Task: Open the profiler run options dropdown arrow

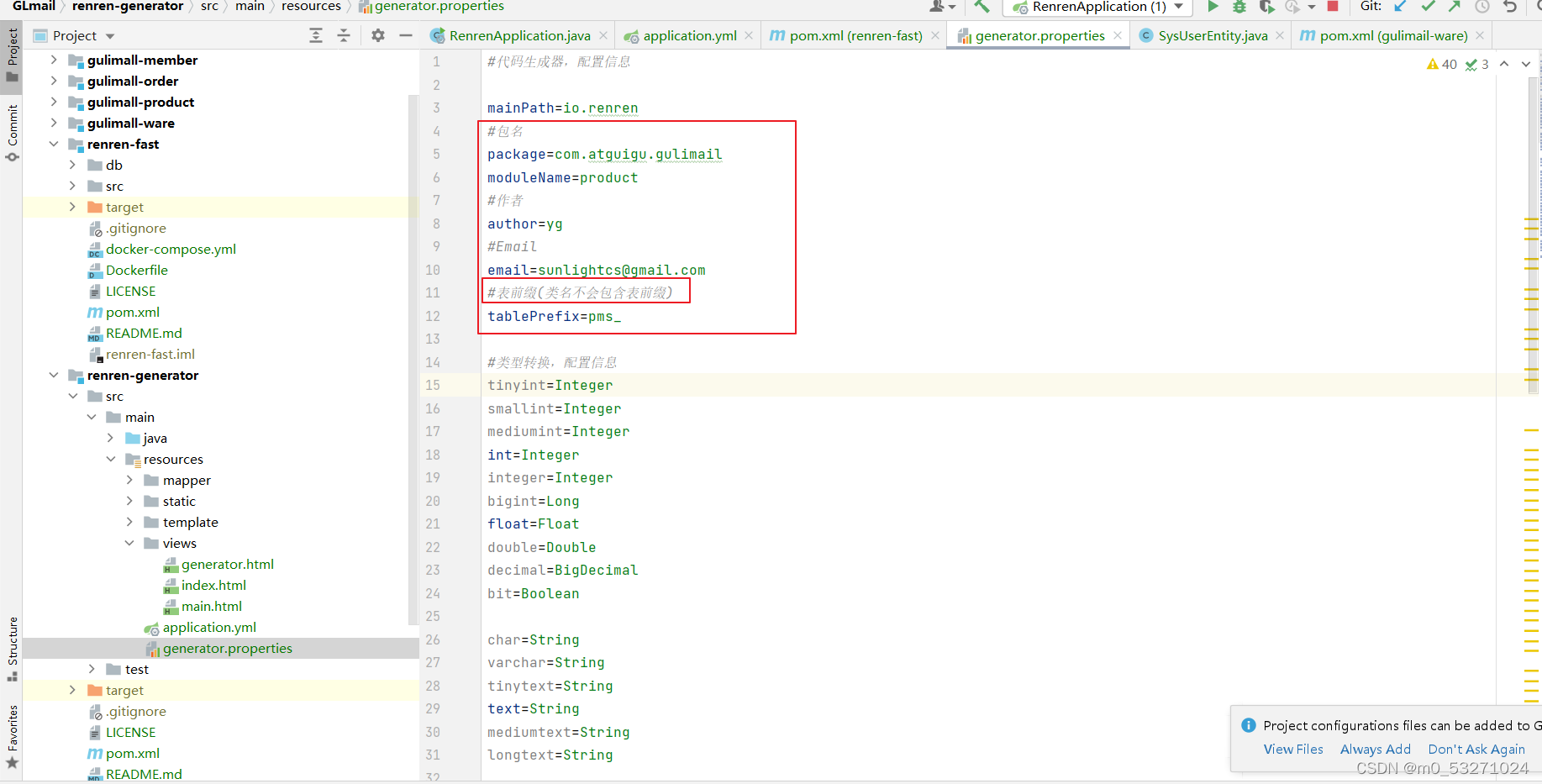Action: coord(1311,7)
